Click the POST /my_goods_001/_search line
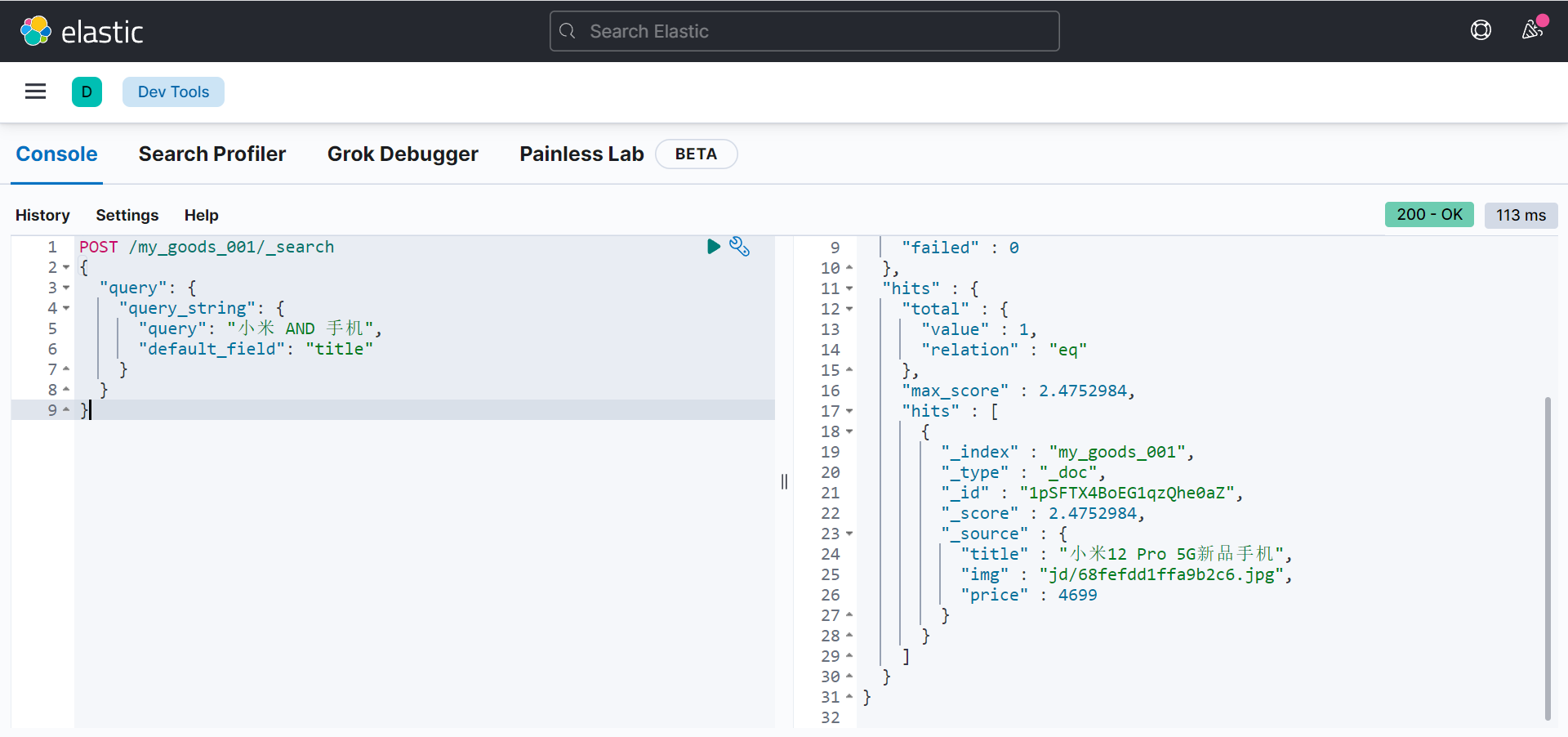Screen dimensions: 1568x737 [207, 247]
